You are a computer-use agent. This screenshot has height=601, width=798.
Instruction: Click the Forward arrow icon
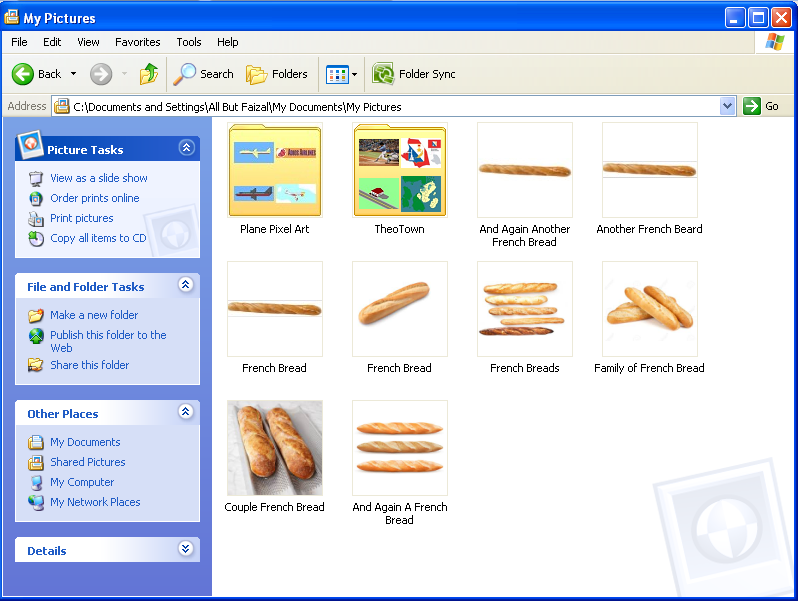tap(101, 74)
